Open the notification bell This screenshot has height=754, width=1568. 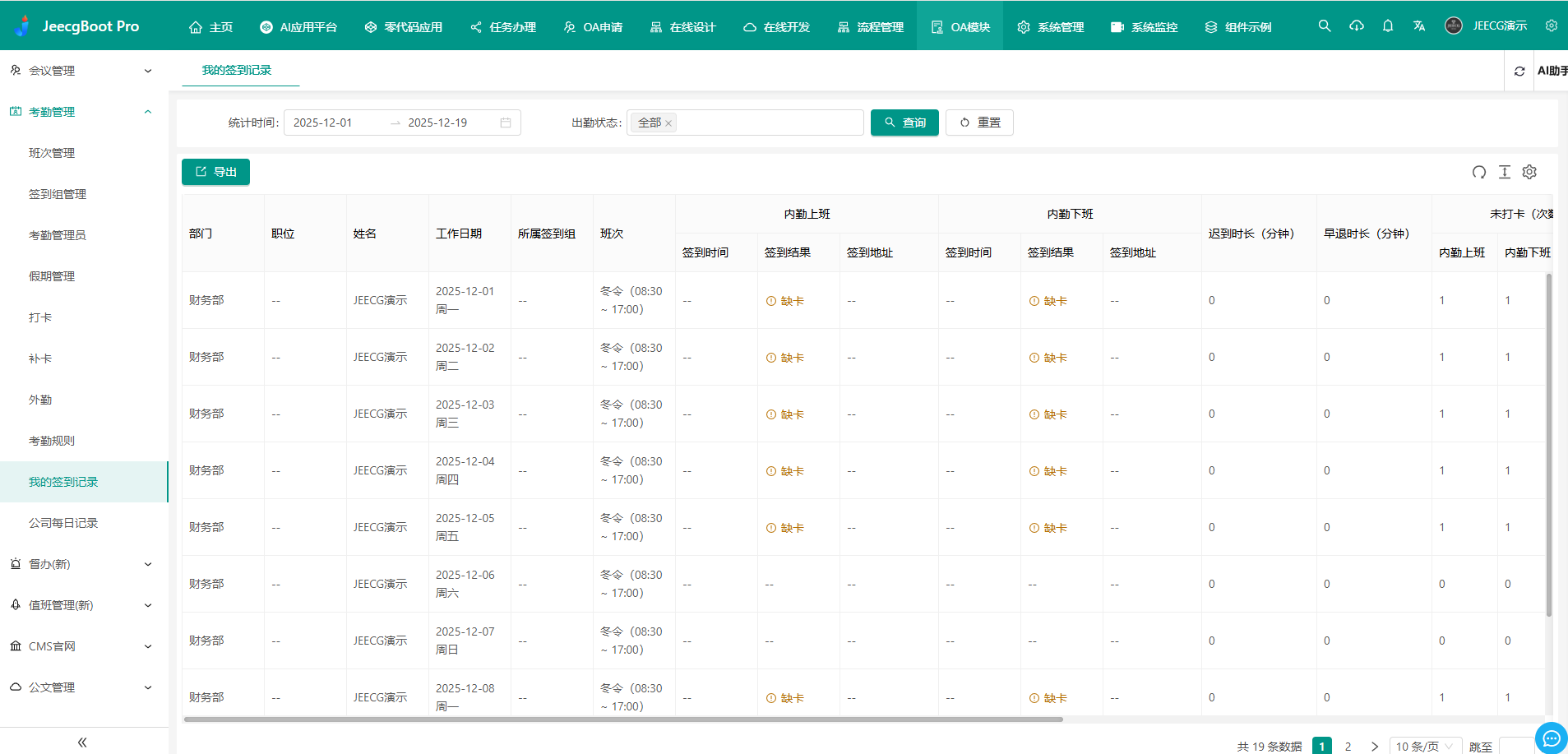(1388, 26)
